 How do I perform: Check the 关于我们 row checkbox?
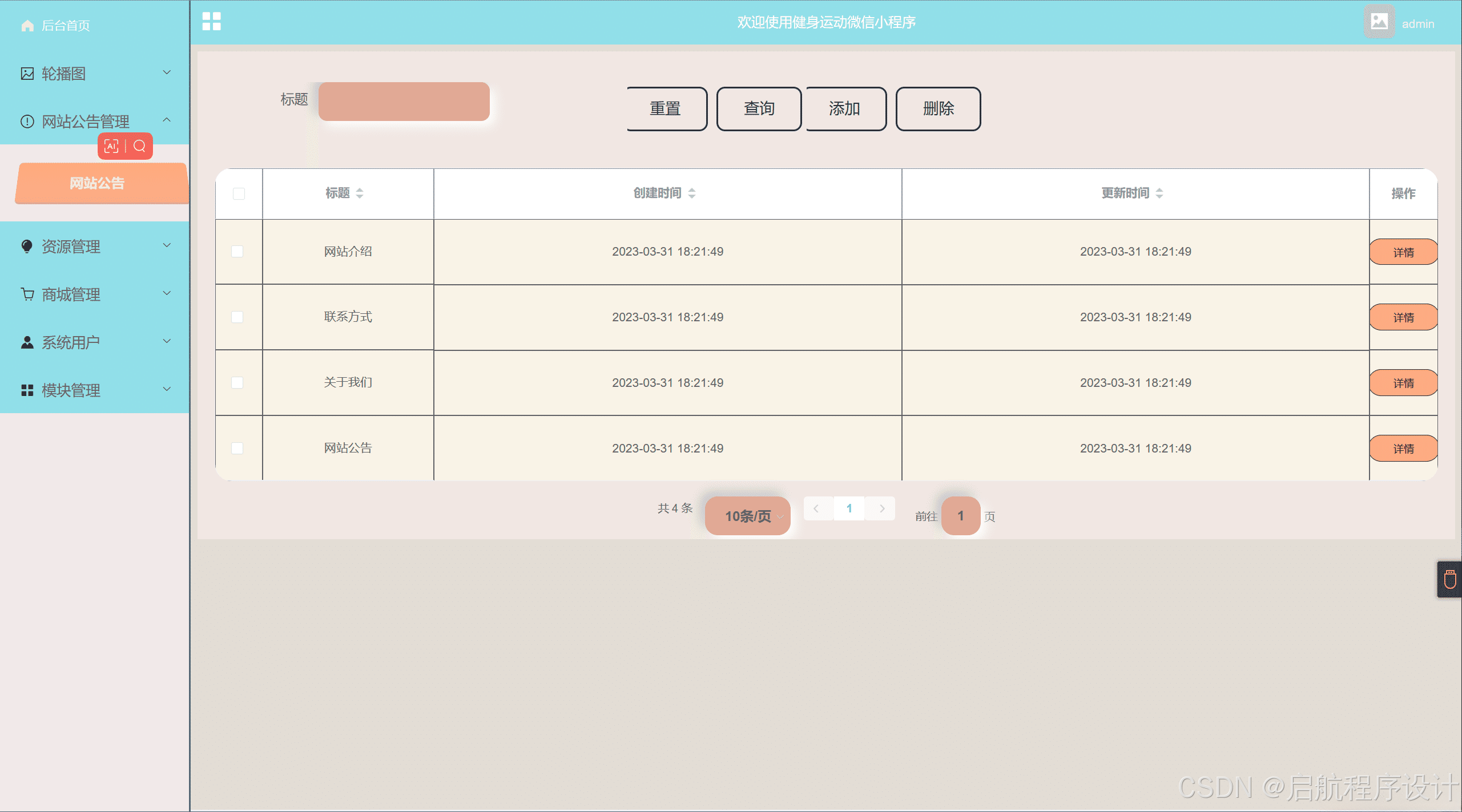pyautogui.click(x=237, y=383)
